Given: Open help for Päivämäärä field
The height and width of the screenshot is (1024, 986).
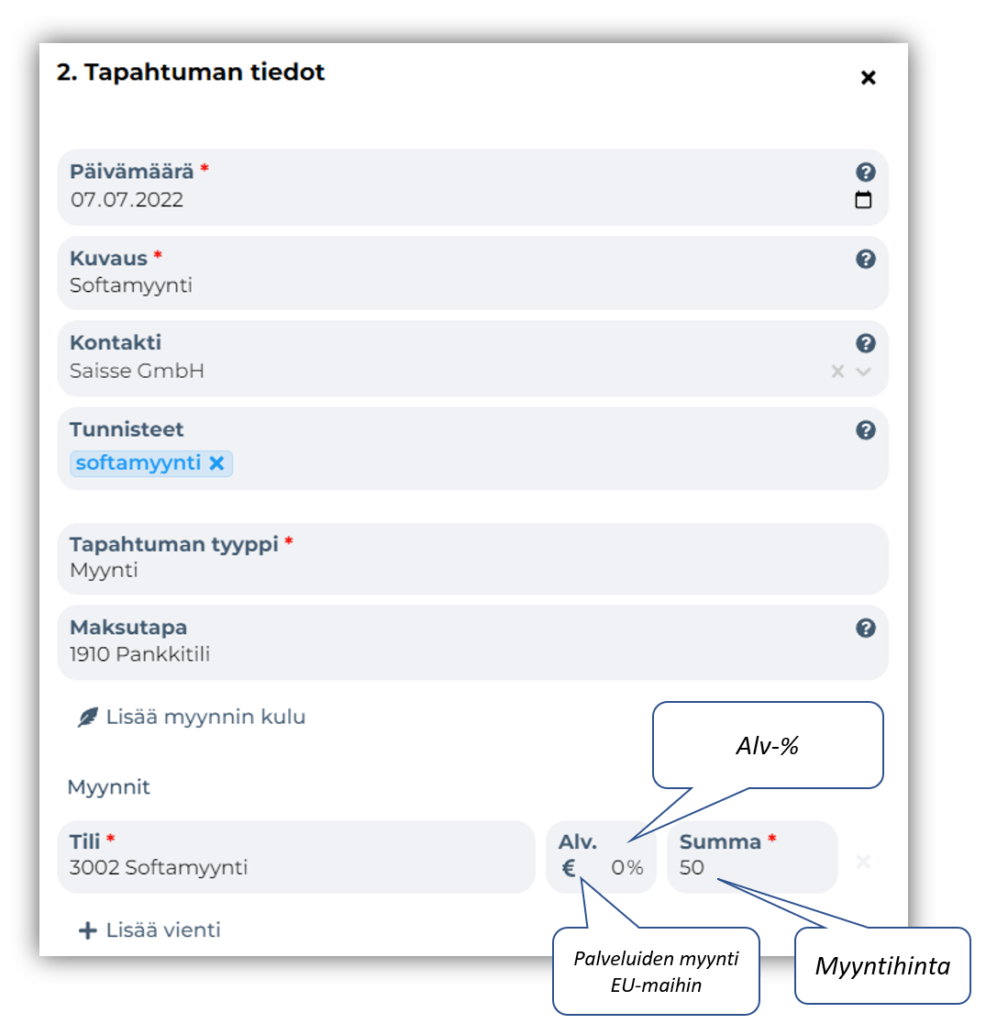Looking at the screenshot, I should pos(865,172).
